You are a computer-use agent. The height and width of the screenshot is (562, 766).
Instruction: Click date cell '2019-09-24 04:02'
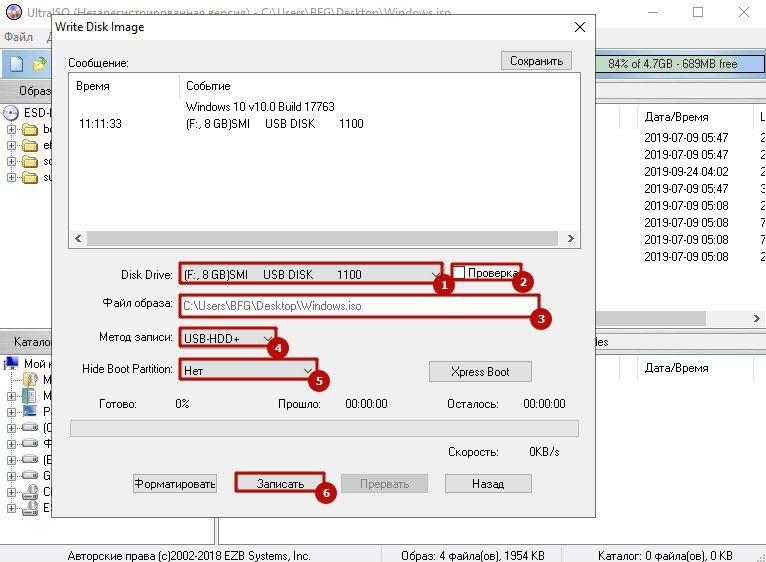coord(686,172)
